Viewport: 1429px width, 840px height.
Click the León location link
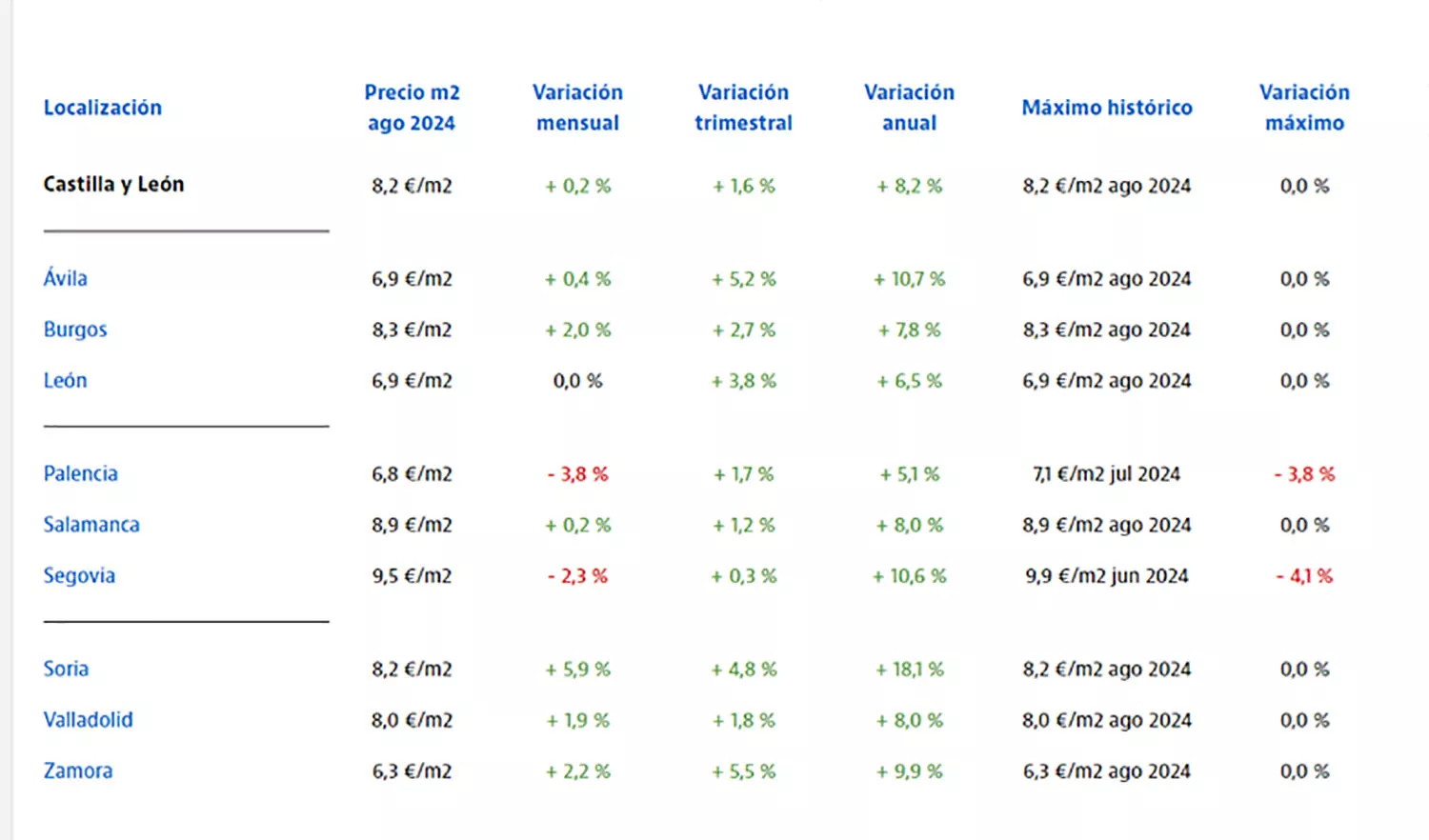65,381
